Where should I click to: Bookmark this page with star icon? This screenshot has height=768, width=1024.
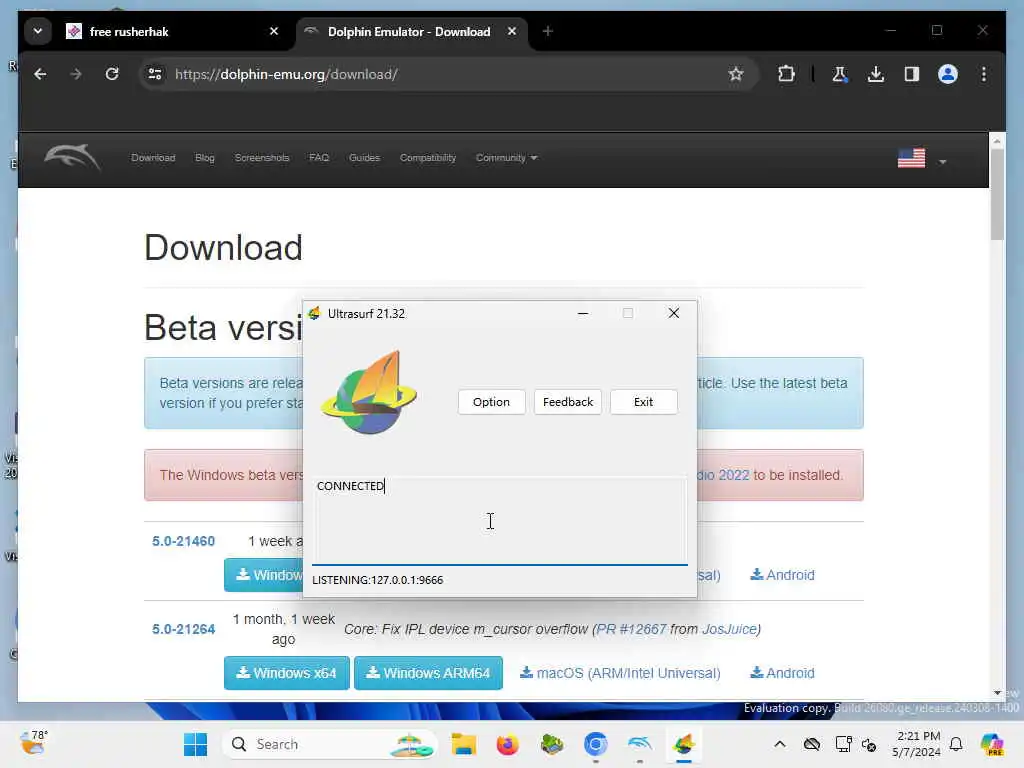click(x=736, y=74)
